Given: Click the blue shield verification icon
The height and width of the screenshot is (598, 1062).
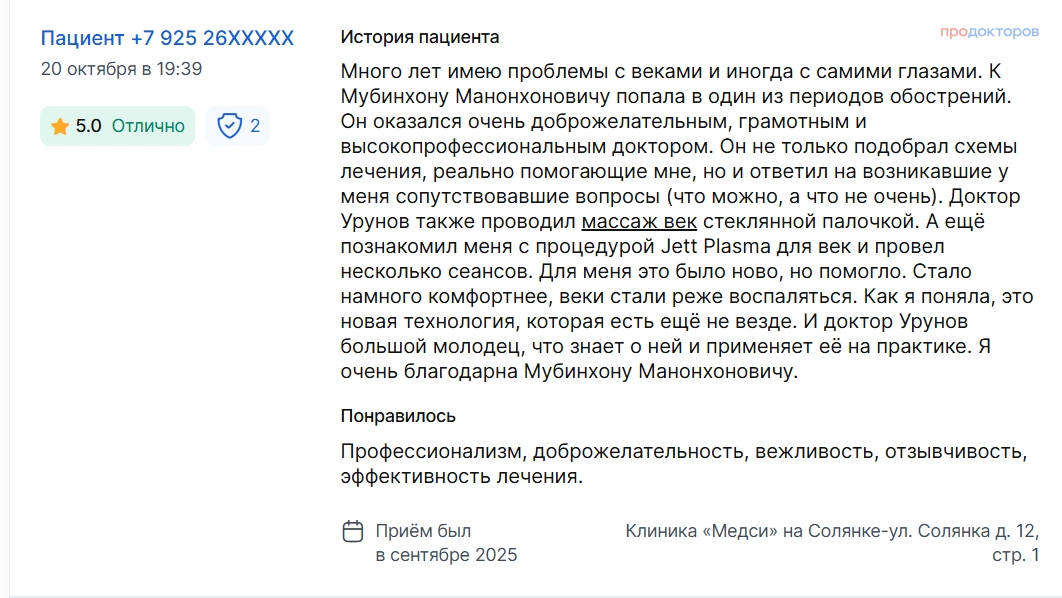Looking at the screenshot, I should [230, 126].
